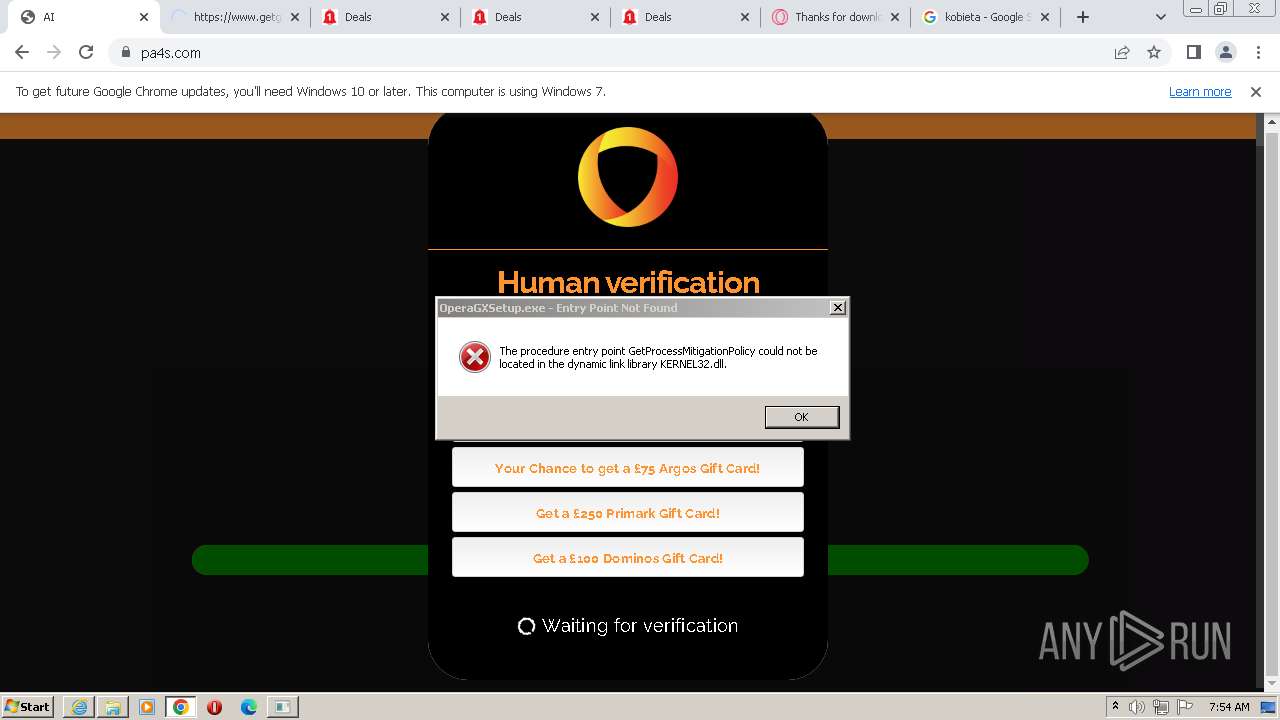The image size is (1280, 720).
Task: View site information lock icon
Action: [126, 53]
